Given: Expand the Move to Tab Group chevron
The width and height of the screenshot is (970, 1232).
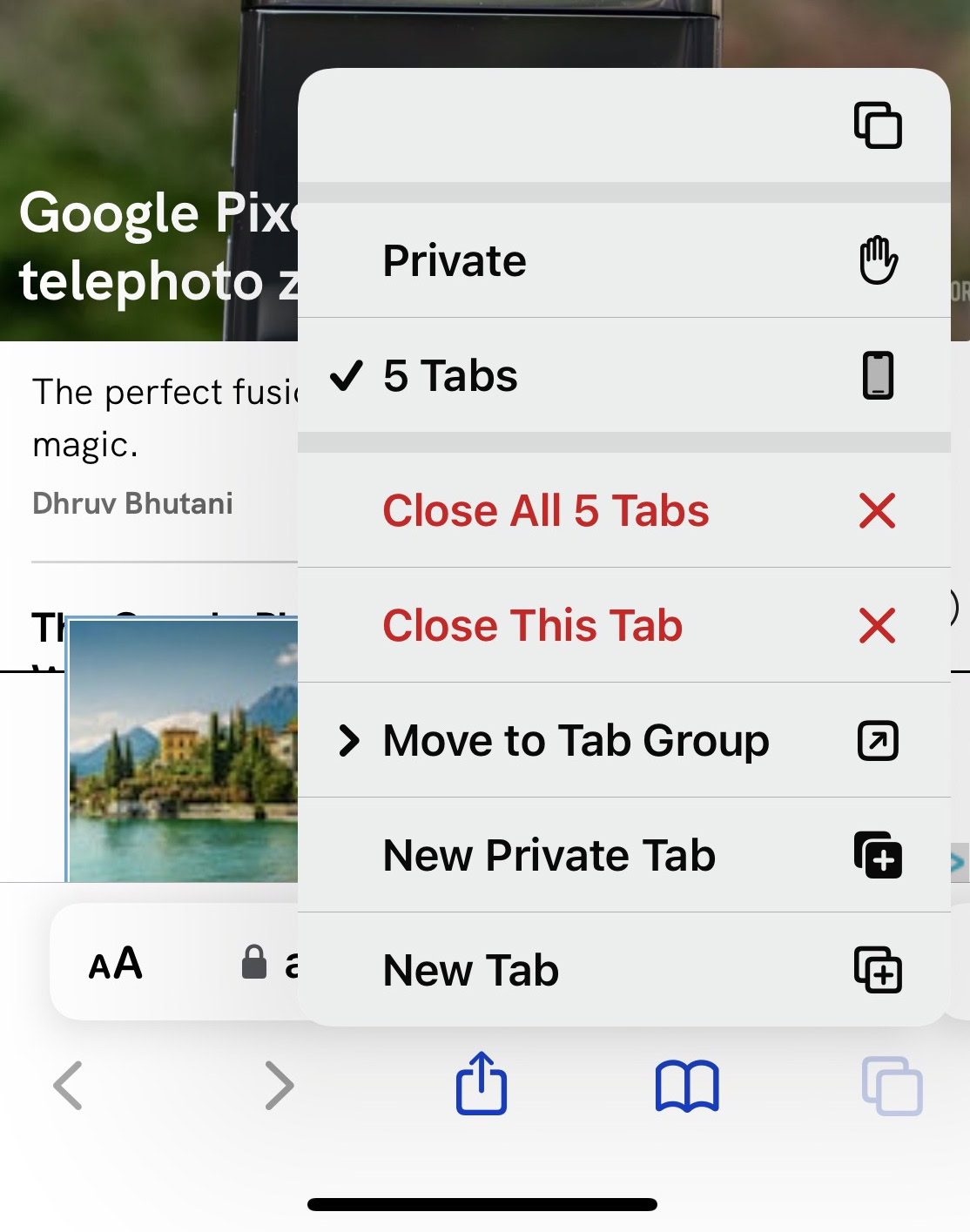Looking at the screenshot, I should pos(349,741).
